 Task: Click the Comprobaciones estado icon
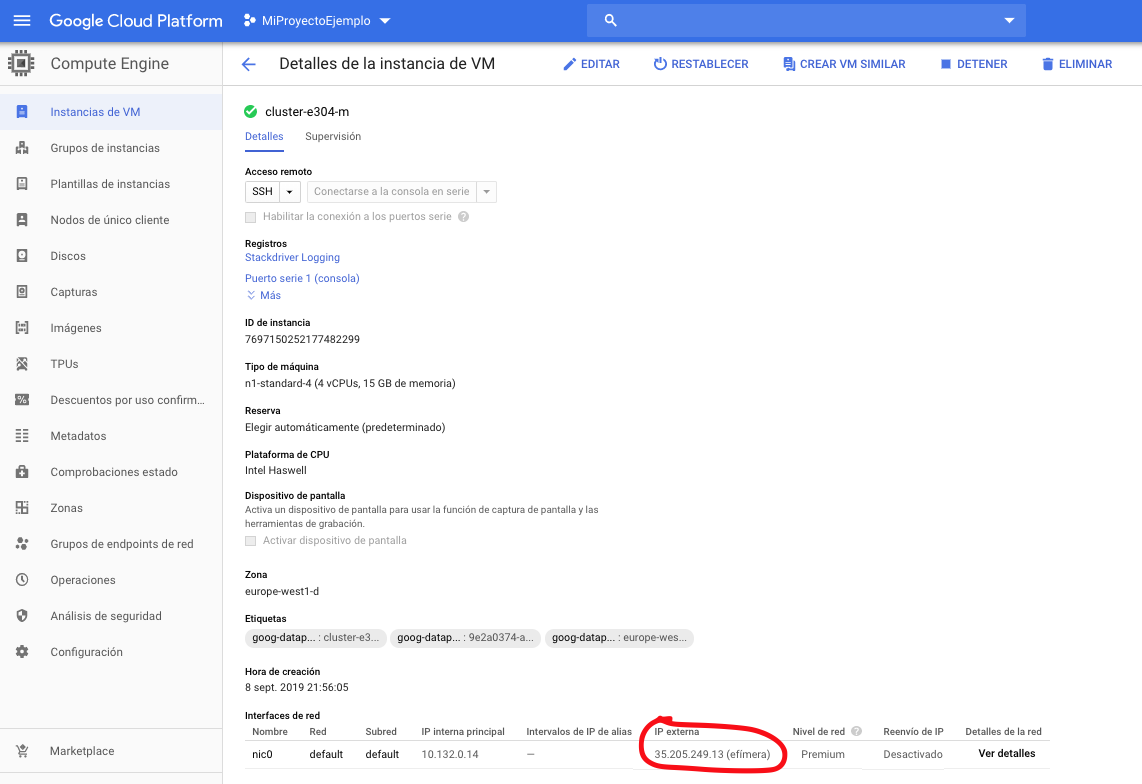point(22,471)
